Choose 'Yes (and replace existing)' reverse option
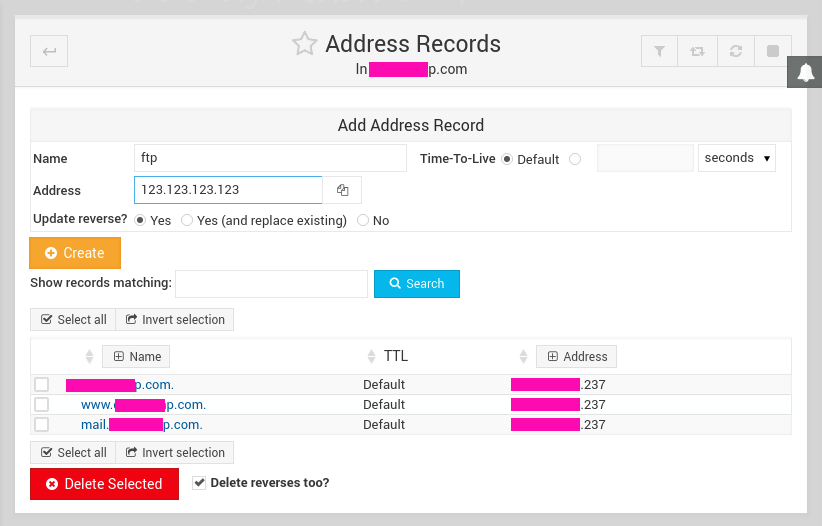The height and width of the screenshot is (526, 822). coord(187,220)
